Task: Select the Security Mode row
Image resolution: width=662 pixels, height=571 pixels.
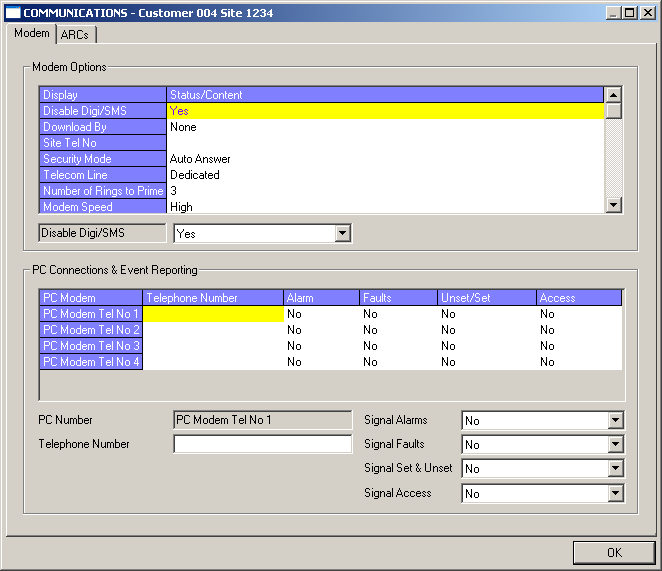Action: coord(102,159)
